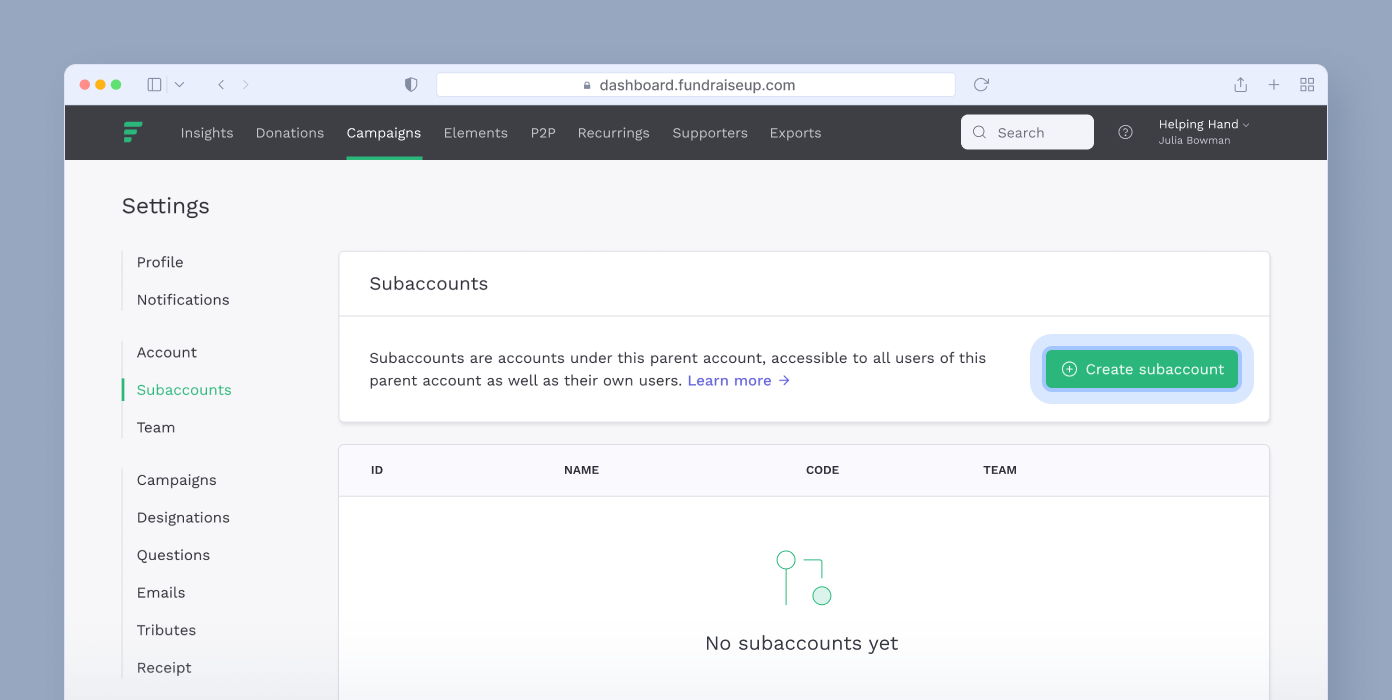Click the Safari share icon
1392x700 pixels.
(x=1240, y=85)
